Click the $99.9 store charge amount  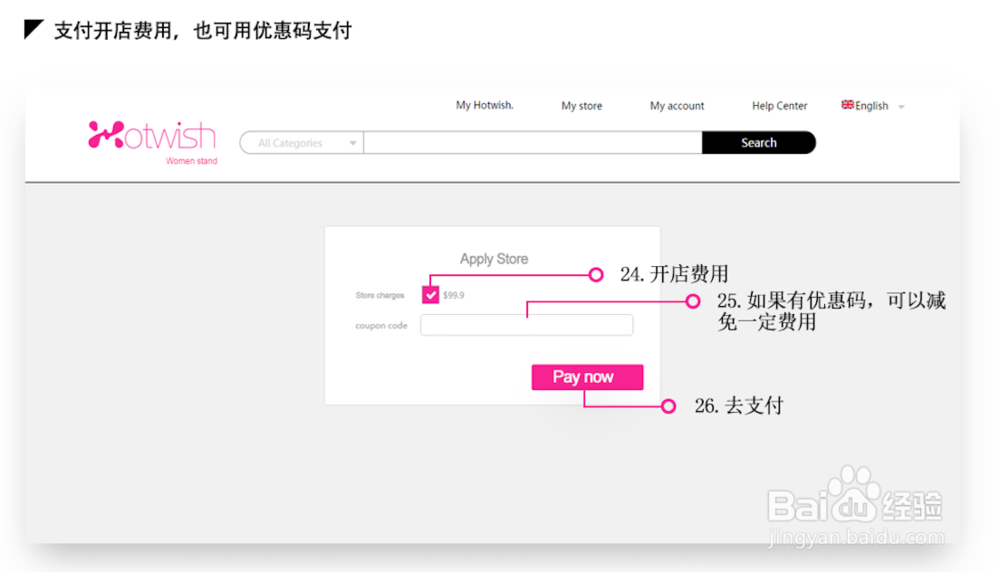[453, 295]
